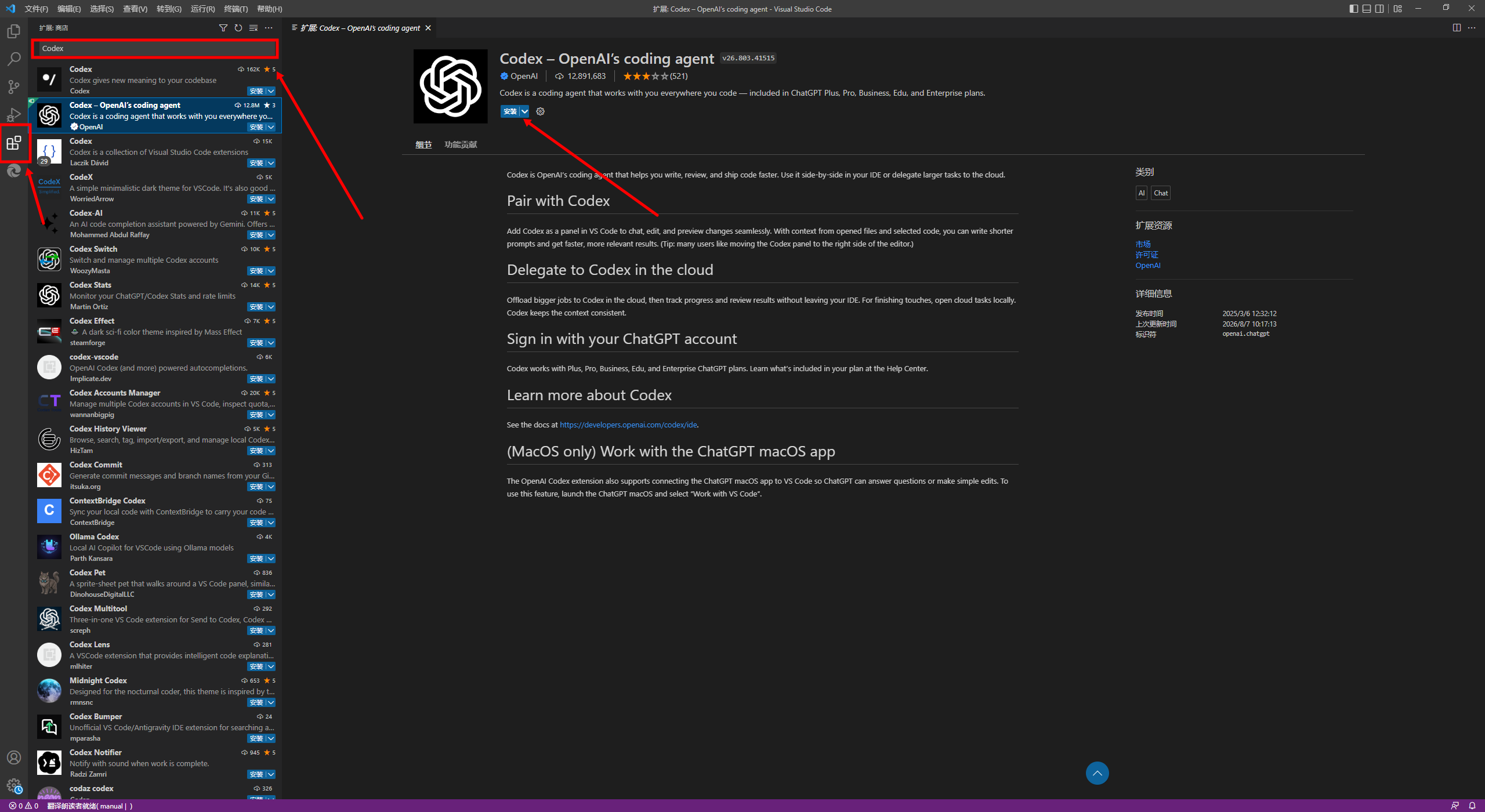Select the Codex – OpenAI's coding agent editor tab
1485x812 pixels.
pos(360,28)
